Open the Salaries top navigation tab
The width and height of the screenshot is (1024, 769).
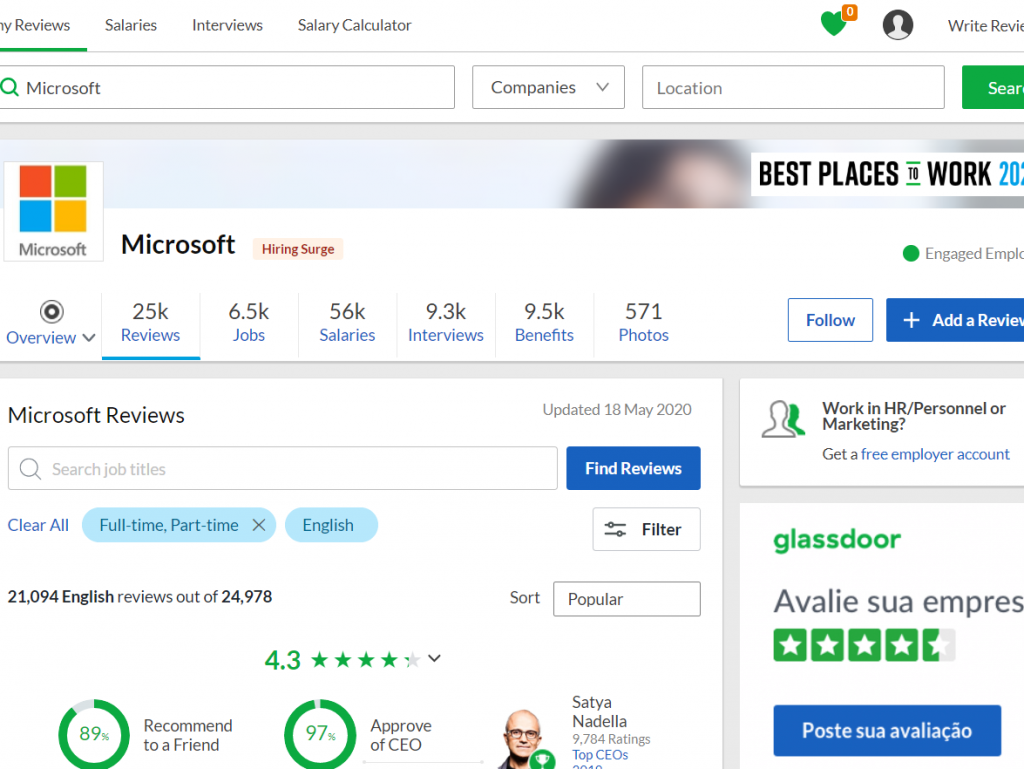pyautogui.click(x=131, y=25)
